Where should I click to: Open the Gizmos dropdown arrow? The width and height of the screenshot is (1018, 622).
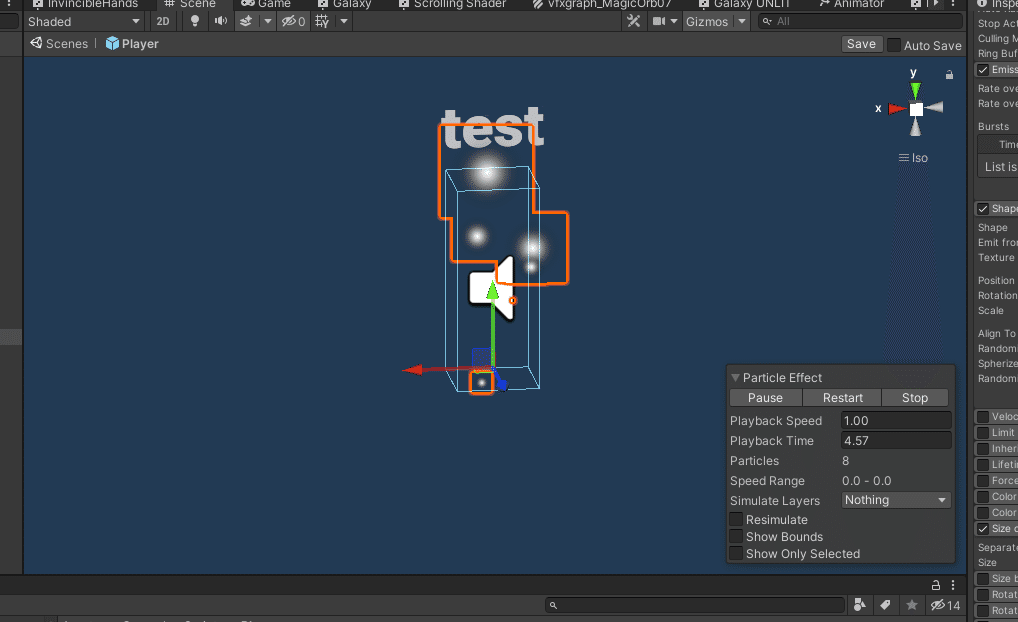pyautogui.click(x=741, y=21)
